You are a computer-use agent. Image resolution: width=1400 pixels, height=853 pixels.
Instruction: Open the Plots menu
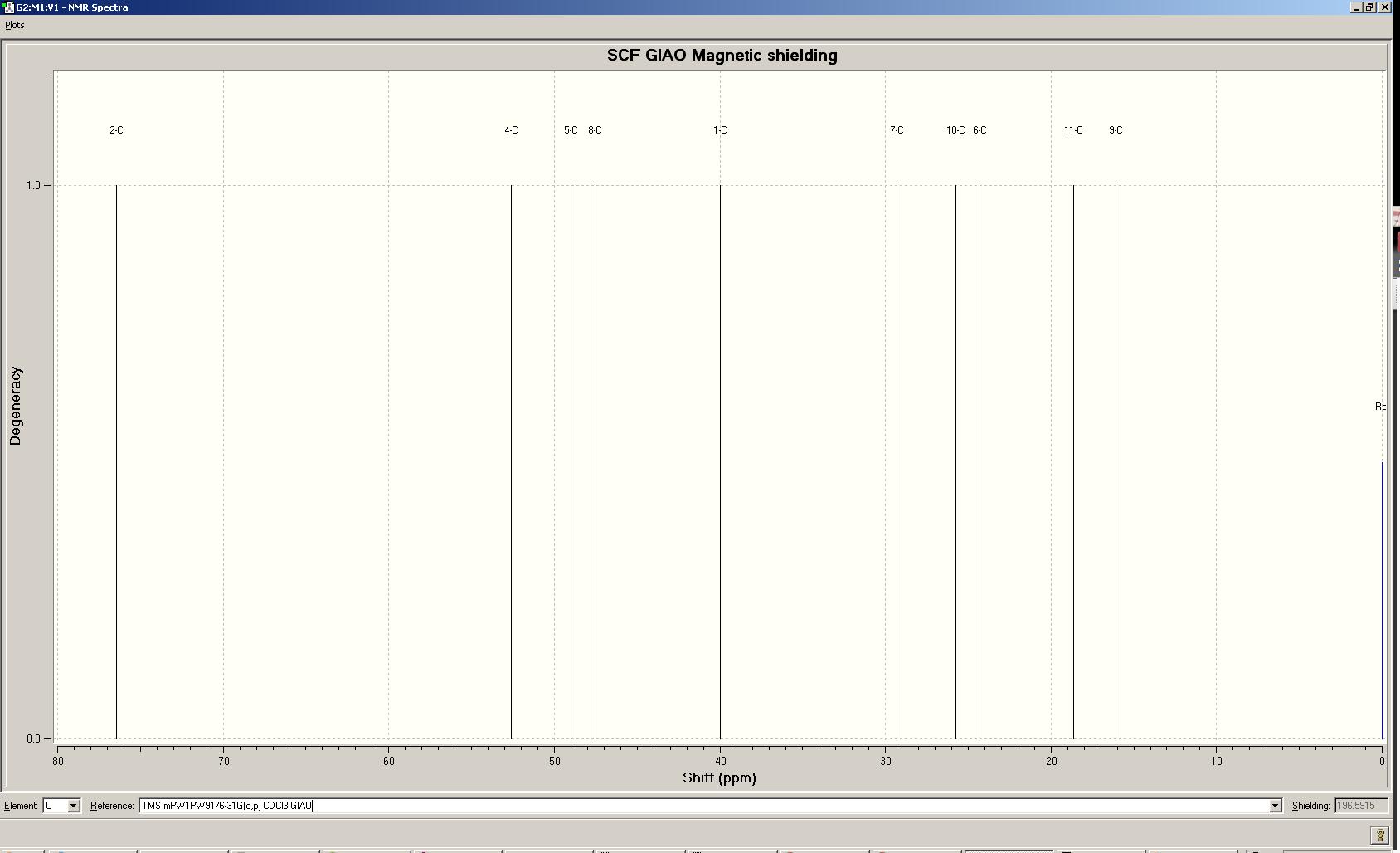(x=15, y=25)
